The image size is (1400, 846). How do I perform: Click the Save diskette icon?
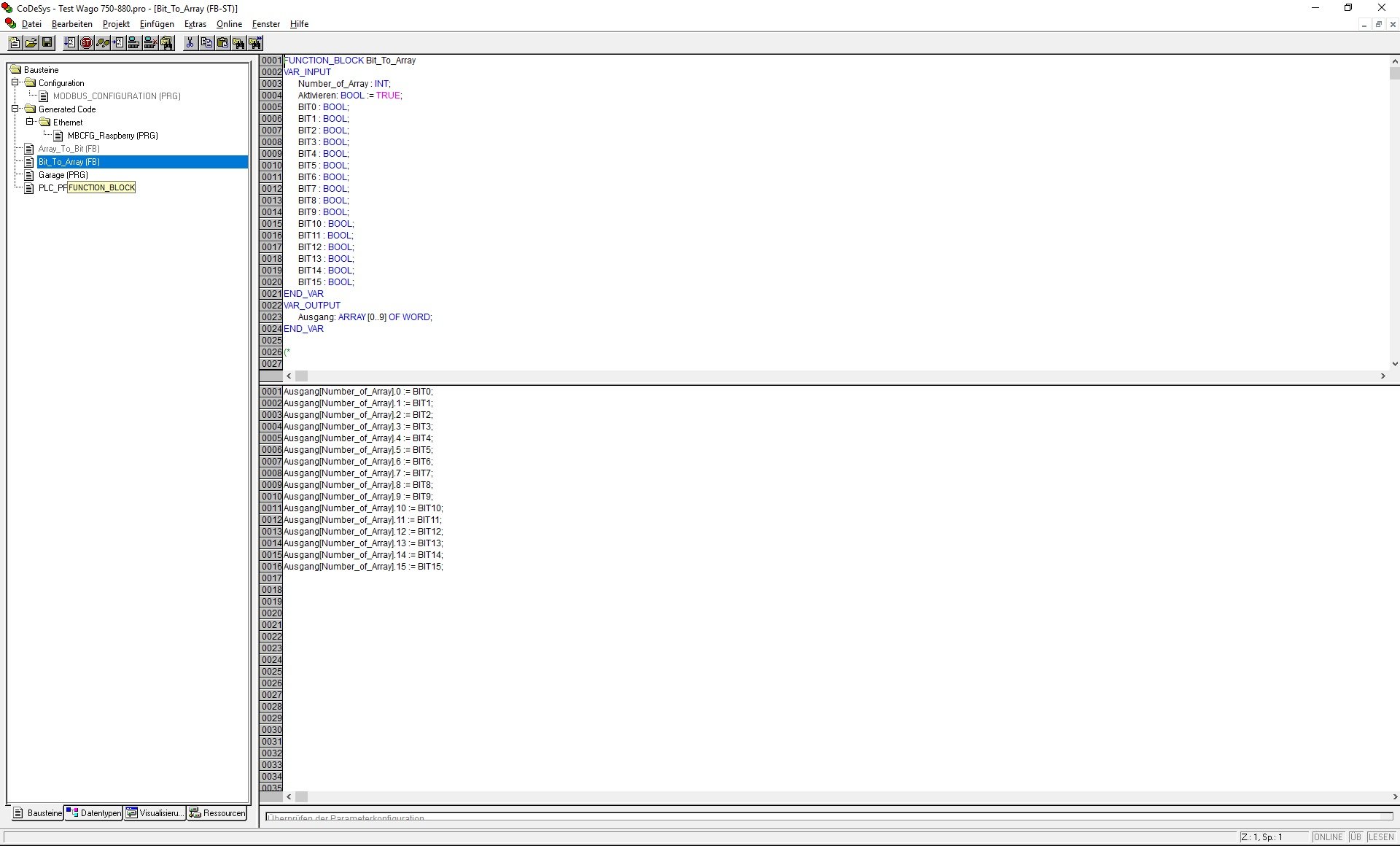[x=47, y=43]
